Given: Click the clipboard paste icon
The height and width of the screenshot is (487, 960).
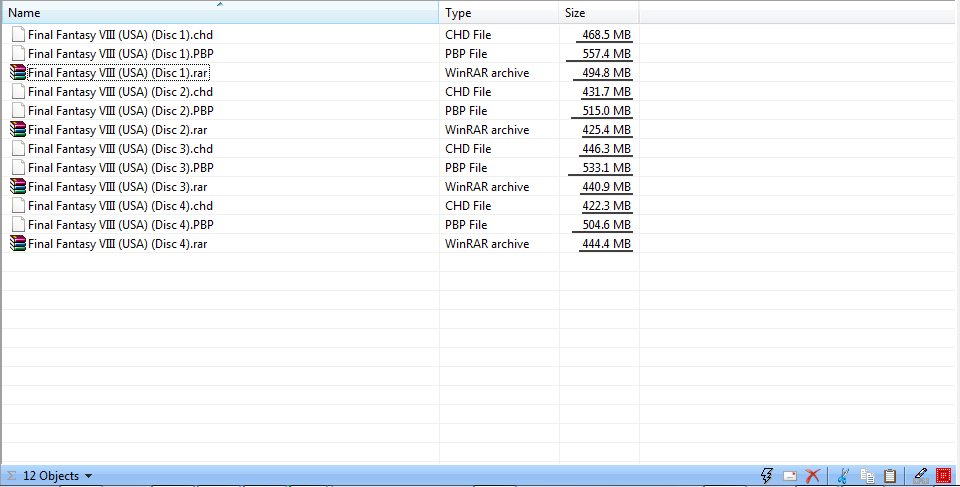Looking at the screenshot, I should (889, 476).
